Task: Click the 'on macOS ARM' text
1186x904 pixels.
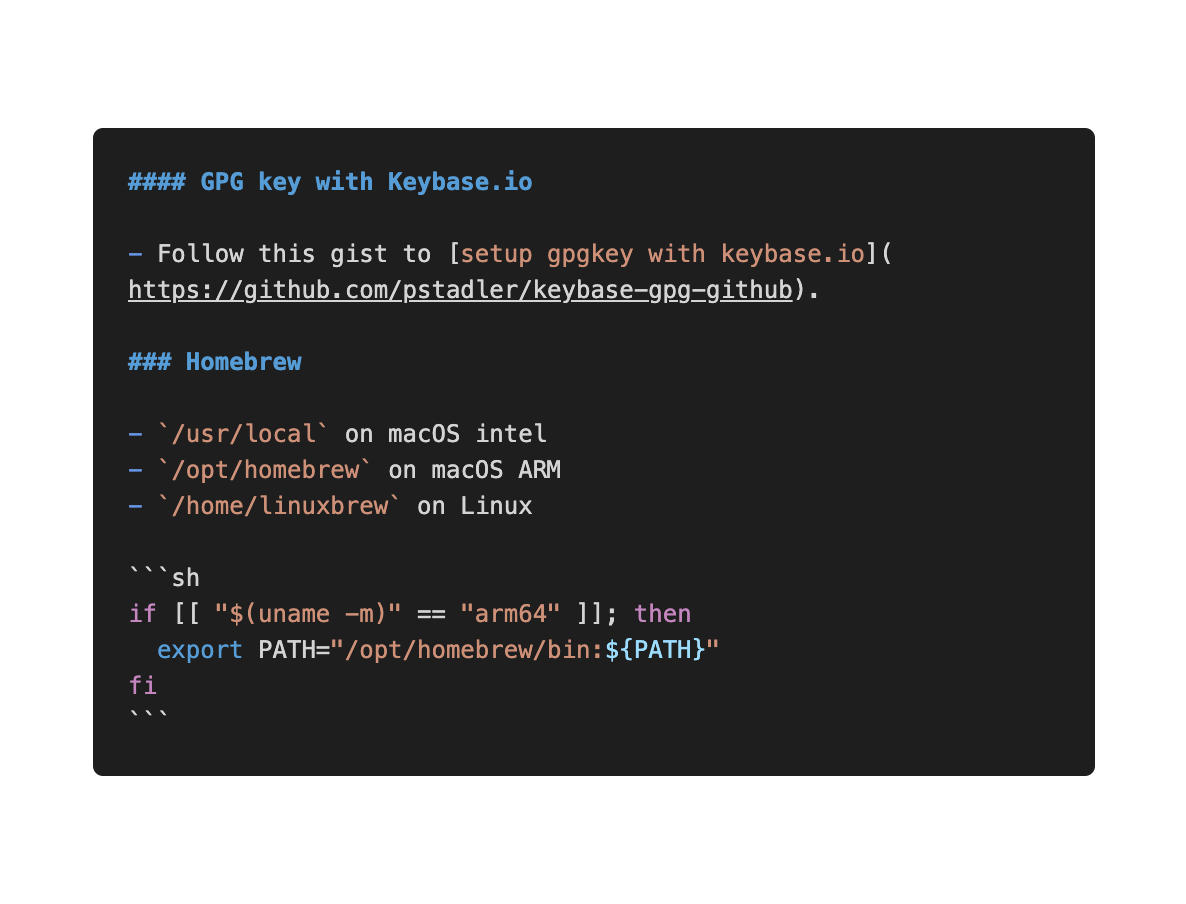Action: pyautogui.click(x=474, y=471)
